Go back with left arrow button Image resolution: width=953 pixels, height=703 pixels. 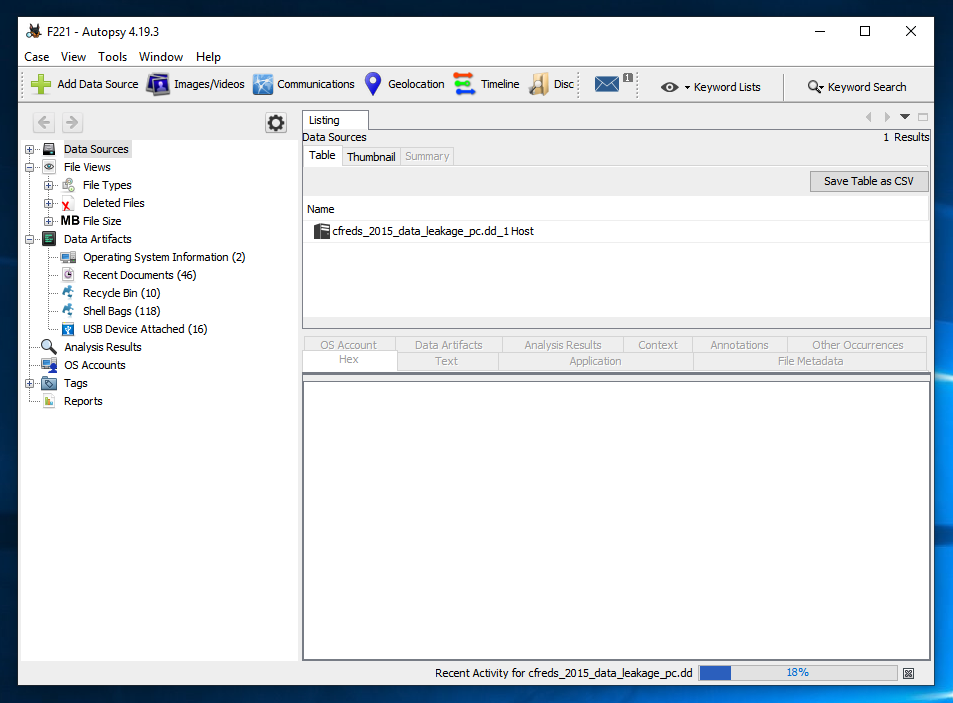coord(44,123)
